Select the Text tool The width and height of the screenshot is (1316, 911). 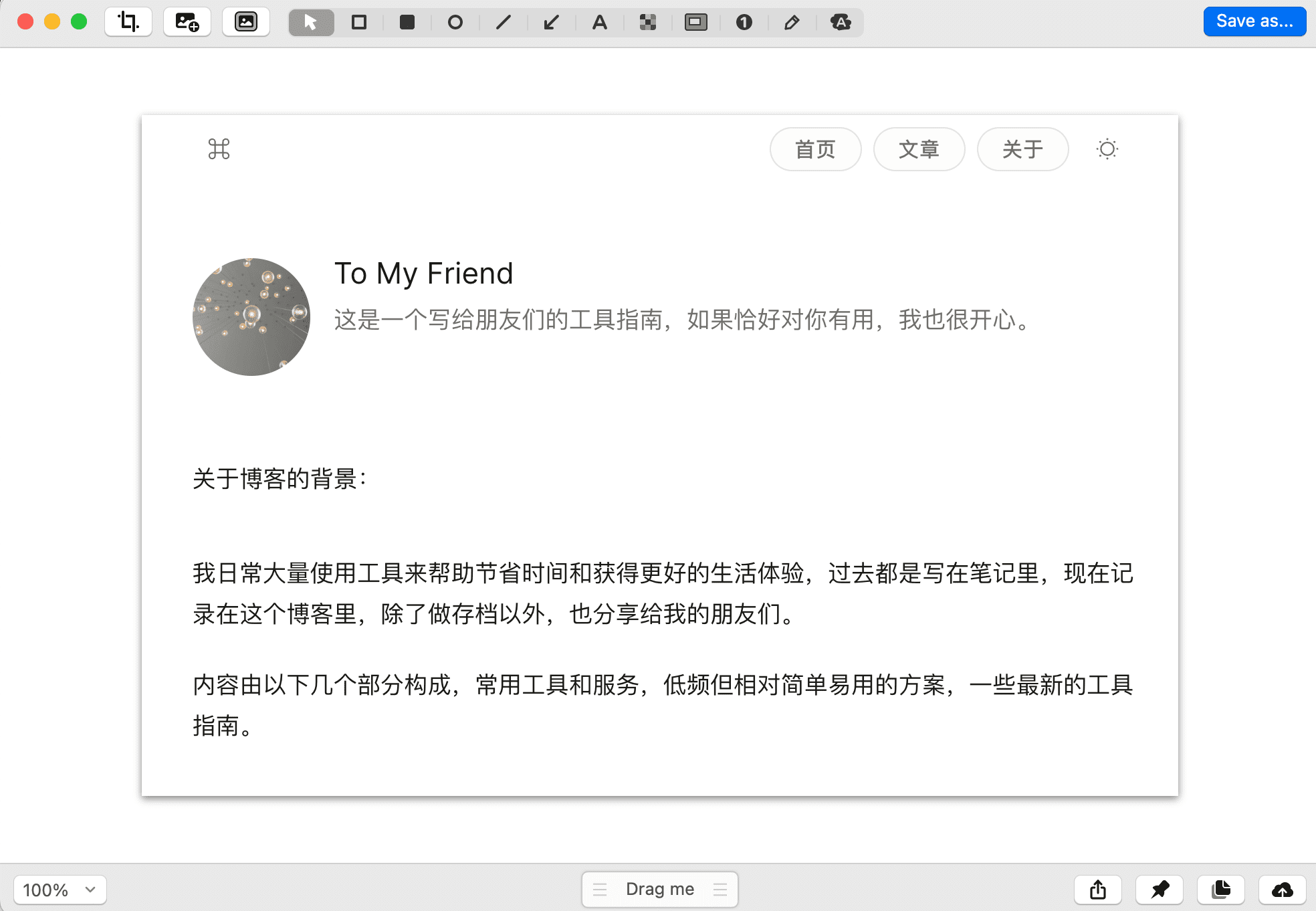pos(600,22)
